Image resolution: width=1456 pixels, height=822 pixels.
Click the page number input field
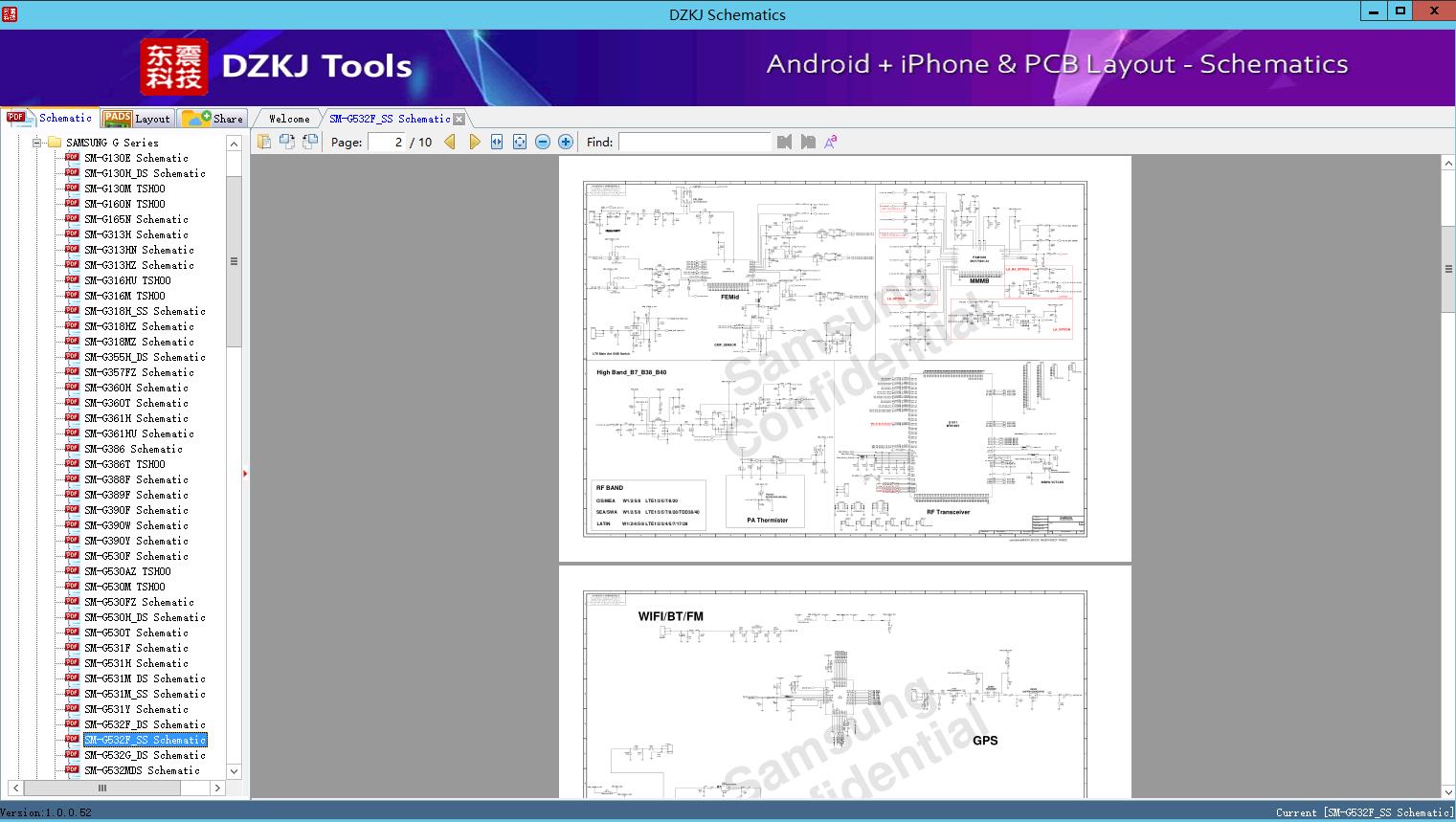(387, 142)
